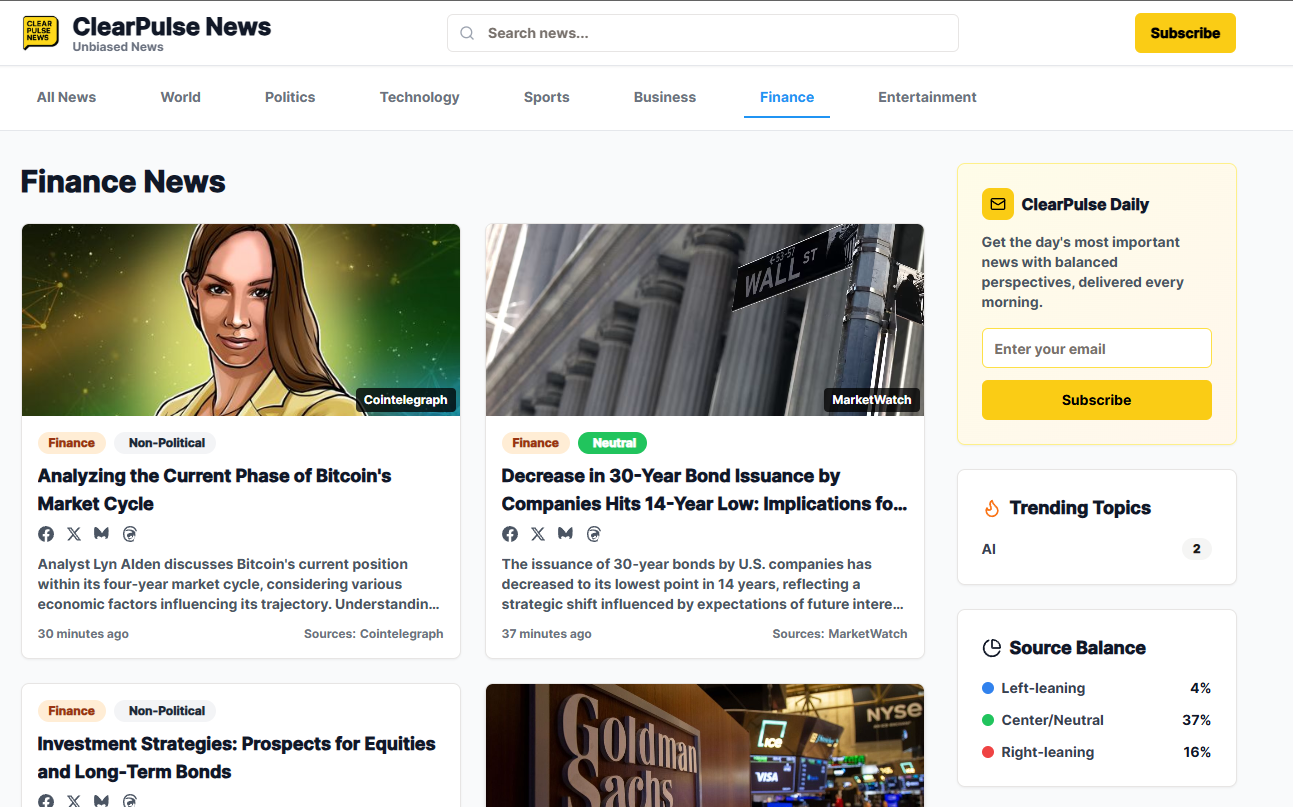Select the Finance tab

tap(787, 97)
